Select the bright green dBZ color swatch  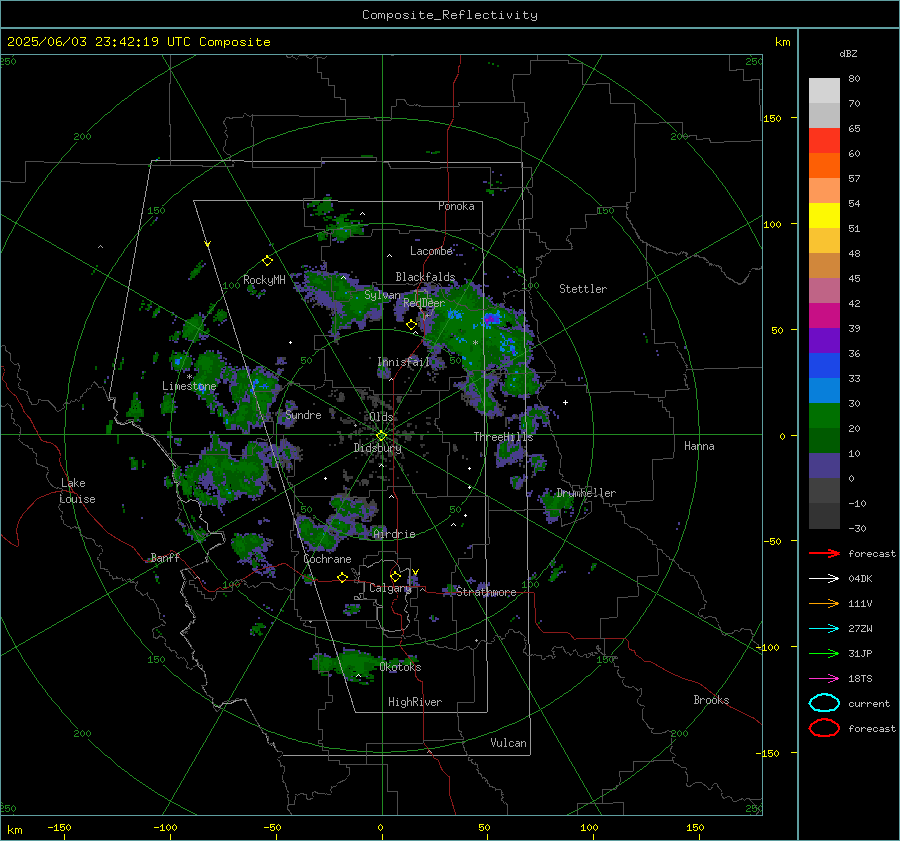click(824, 415)
